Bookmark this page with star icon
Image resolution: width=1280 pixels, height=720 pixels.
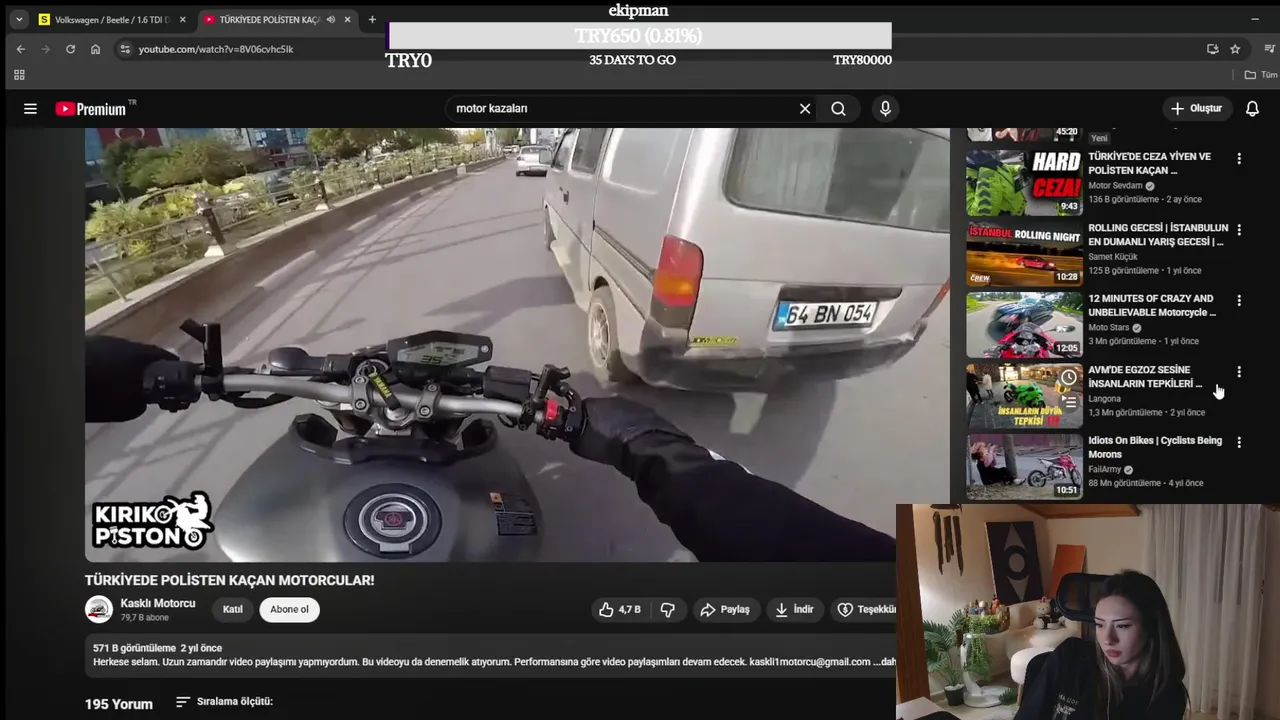pyautogui.click(x=1235, y=49)
